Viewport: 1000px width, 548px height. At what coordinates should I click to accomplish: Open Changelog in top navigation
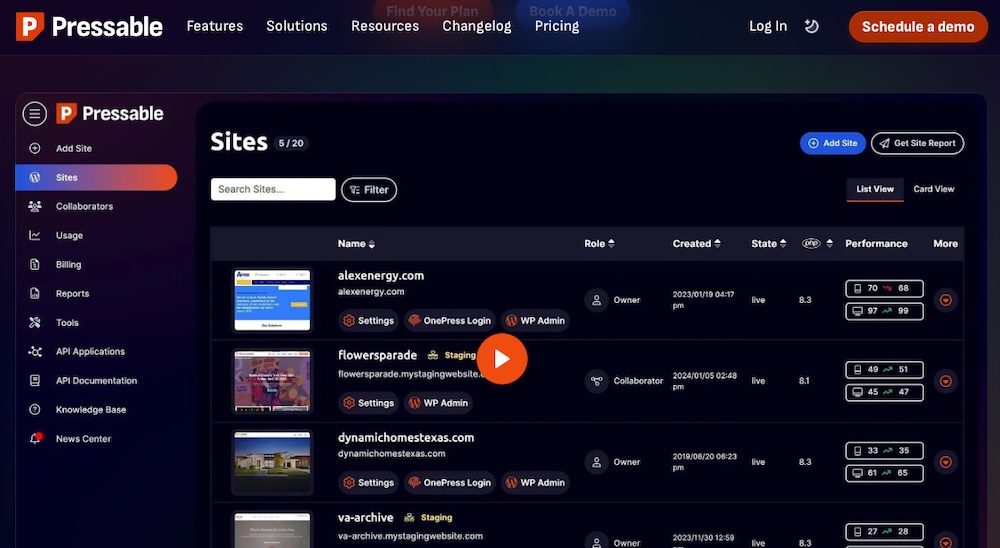(477, 26)
